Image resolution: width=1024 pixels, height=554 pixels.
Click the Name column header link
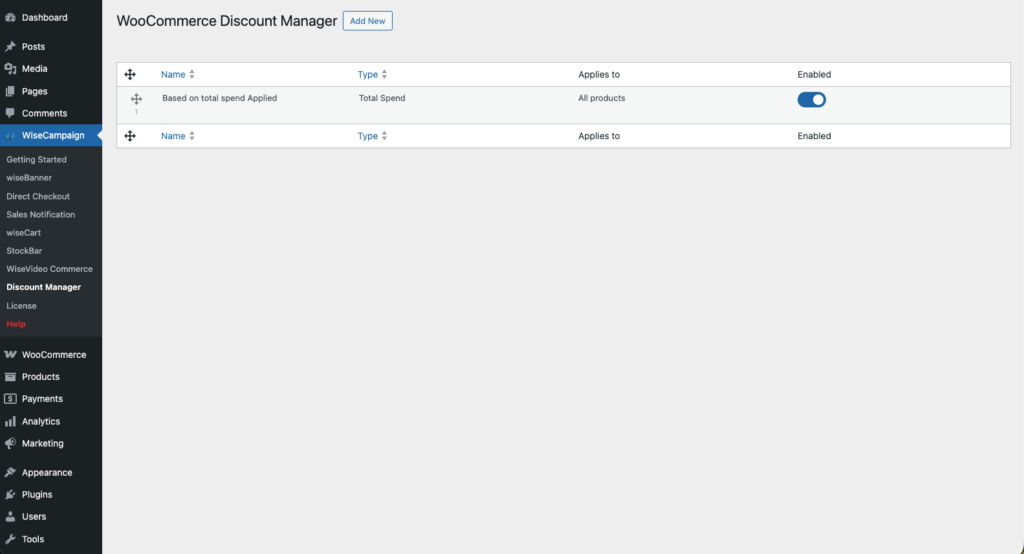[173, 74]
